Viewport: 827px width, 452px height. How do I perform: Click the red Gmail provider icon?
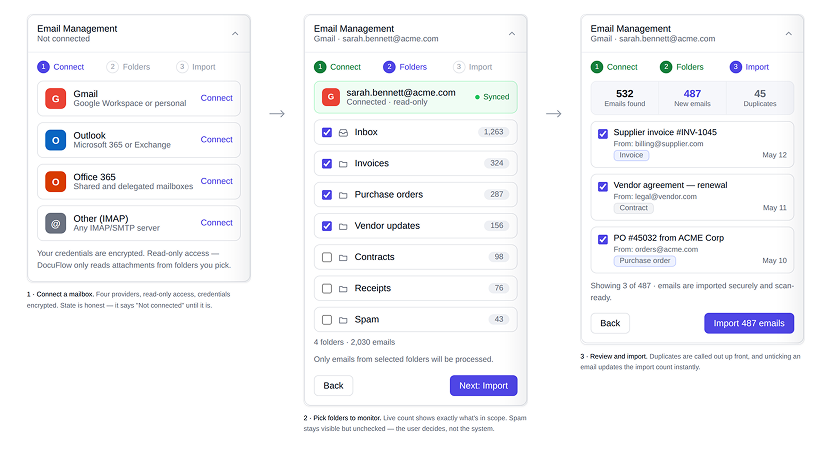[55, 99]
